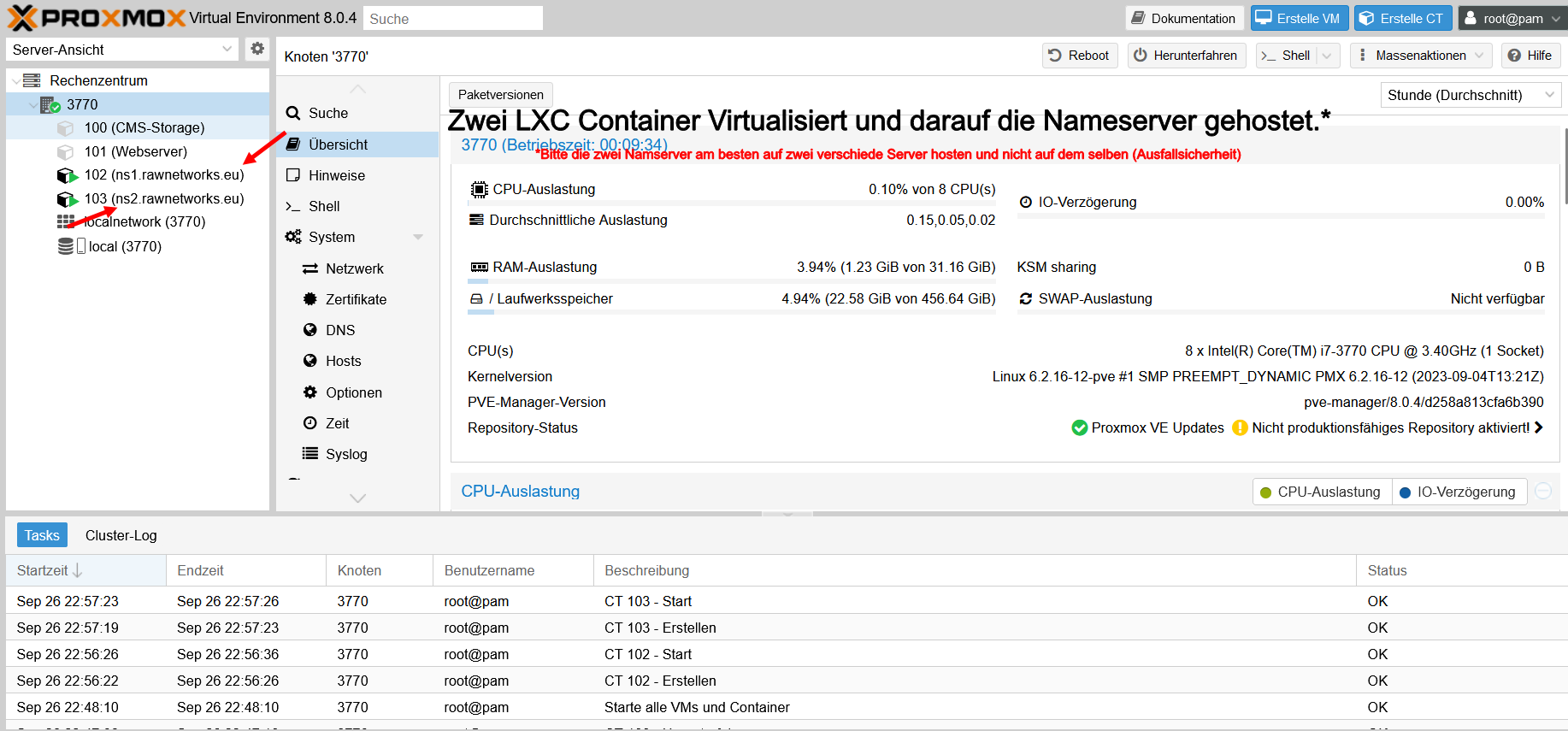1568x731 pixels.
Task: Click the CPU chip icon
Action: (479, 189)
